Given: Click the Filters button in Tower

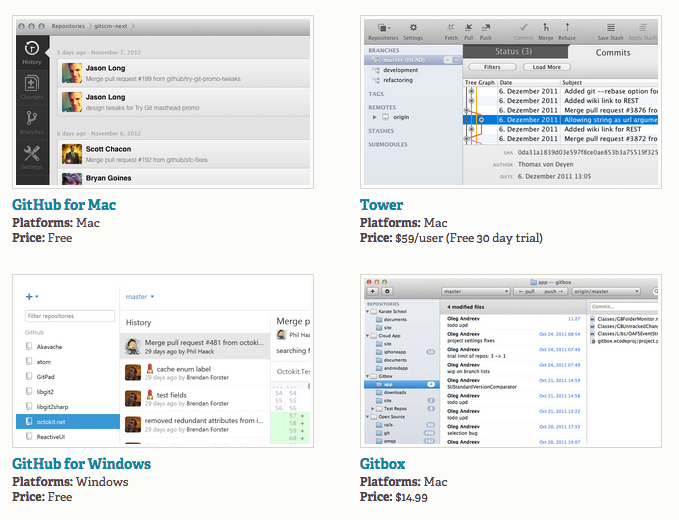Looking at the screenshot, I should coord(492,67).
